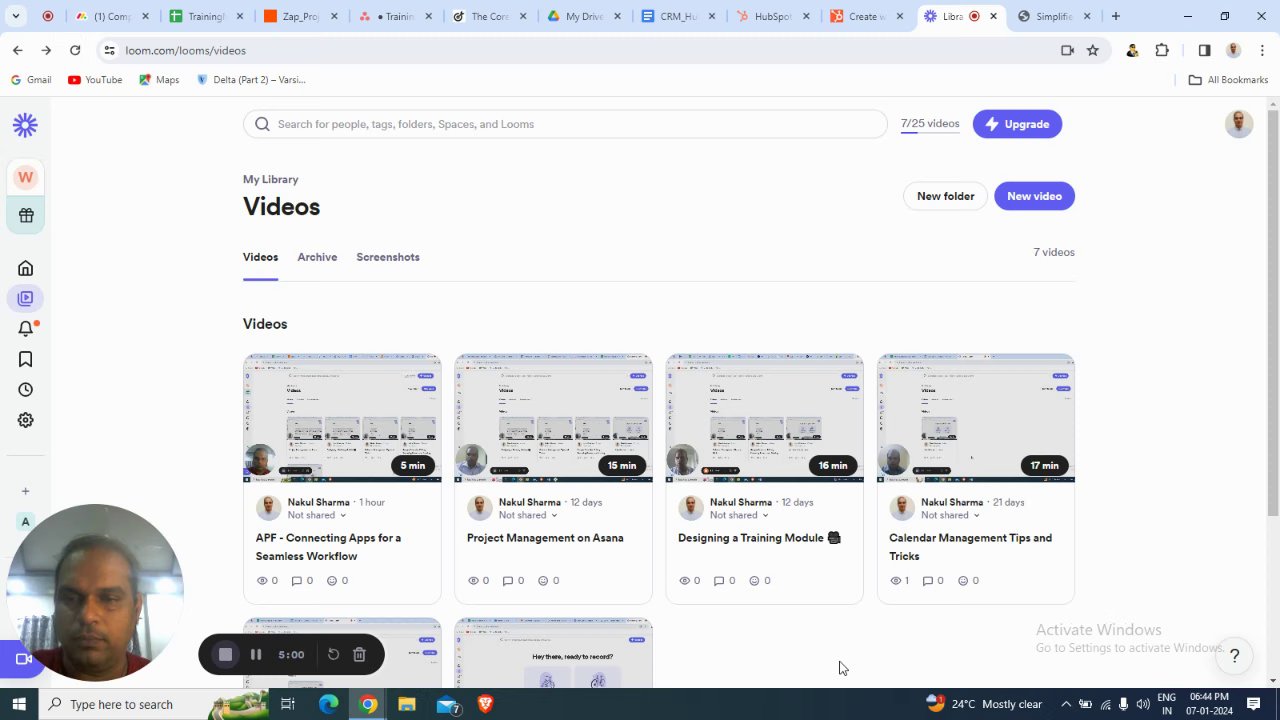
Task: Switch to the Screenshots tab
Action: (x=388, y=257)
